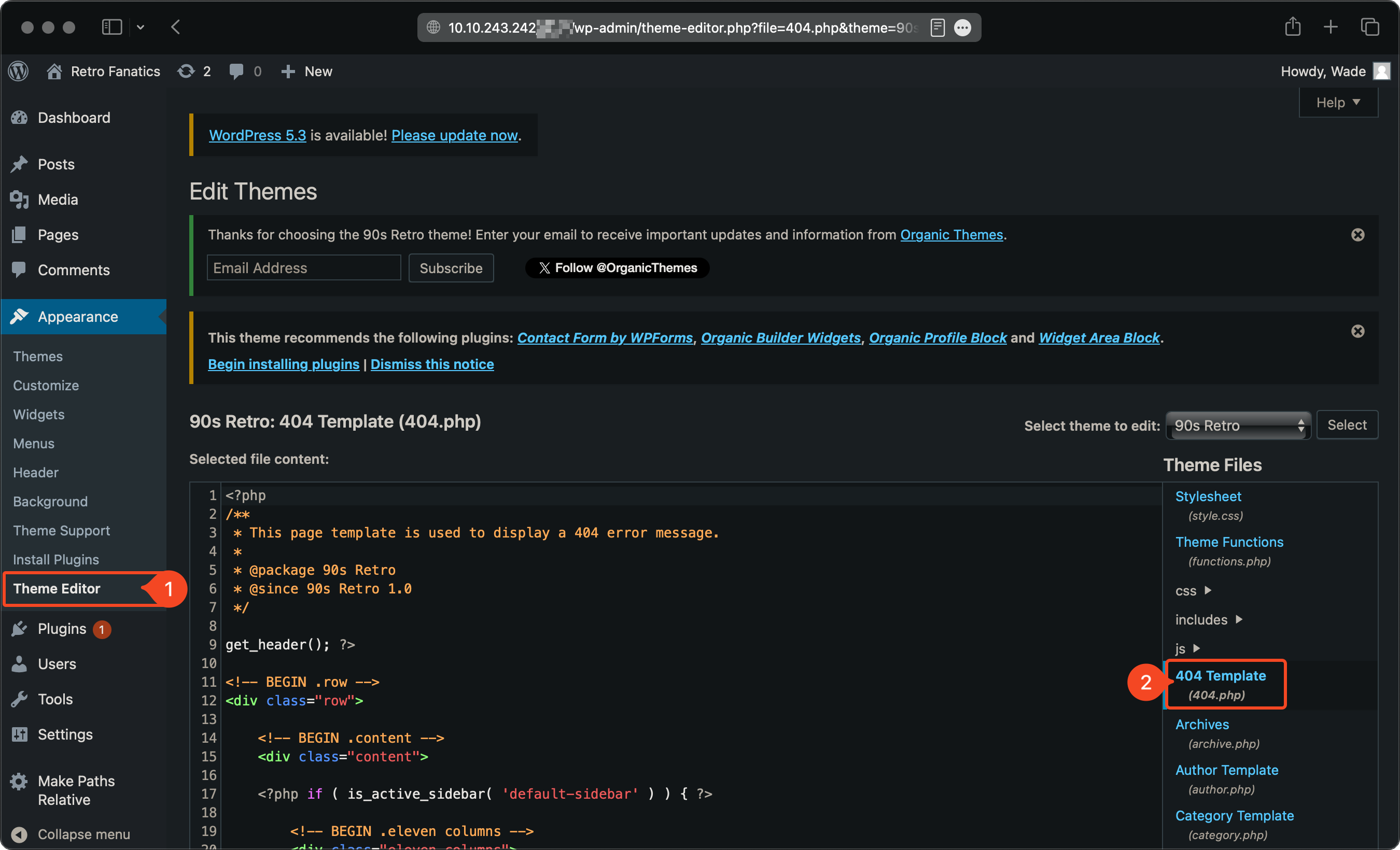
Task: Open the Customize submenu item
Action: point(46,385)
